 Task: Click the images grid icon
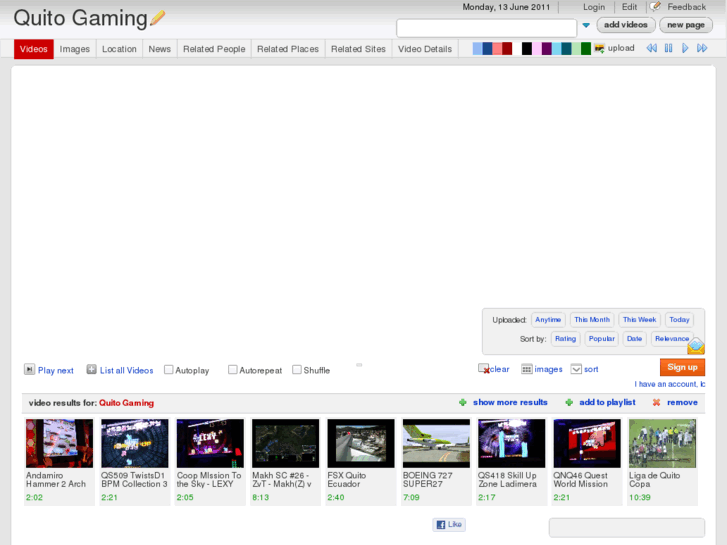point(527,369)
